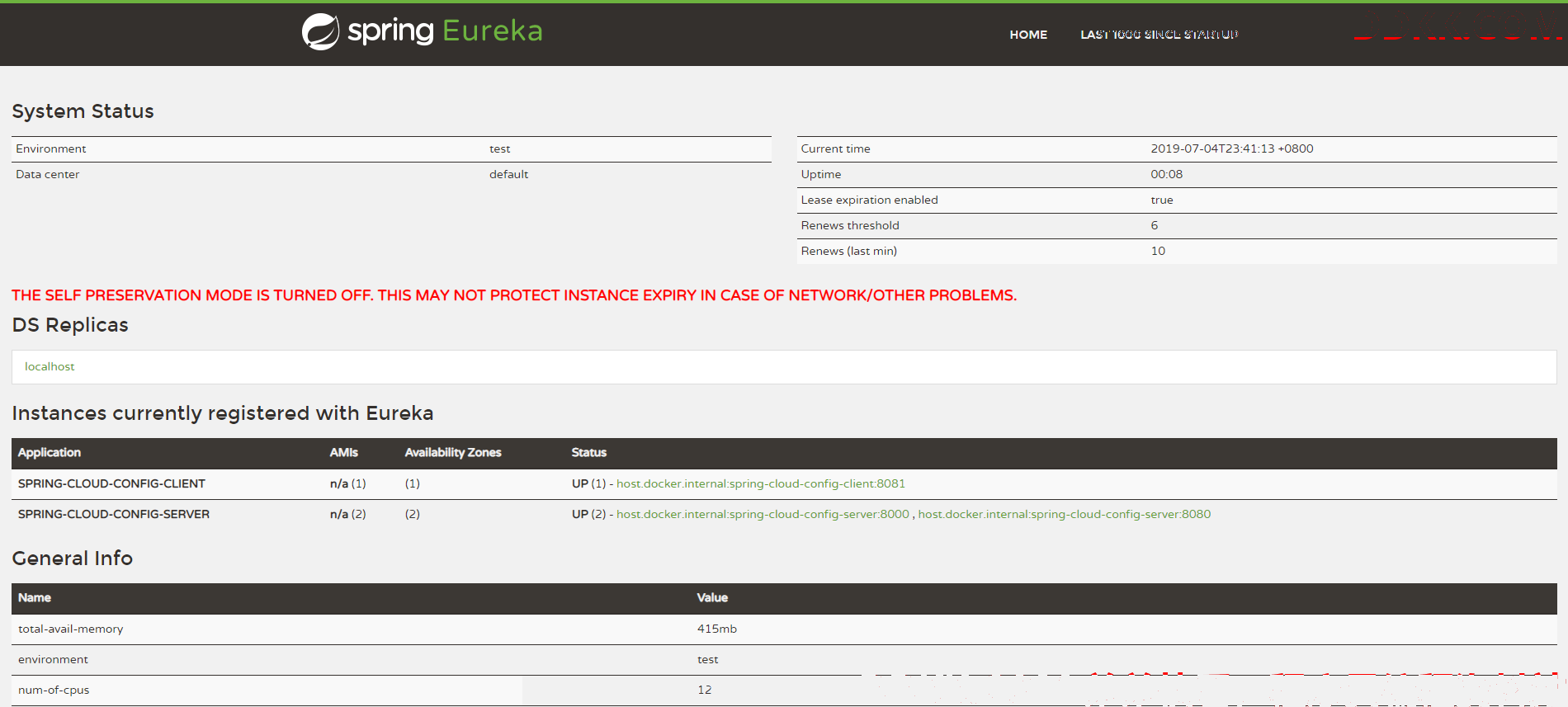The image size is (1568, 707).
Task: Click the total-avail-memory value 415mb
Action: (x=717, y=629)
